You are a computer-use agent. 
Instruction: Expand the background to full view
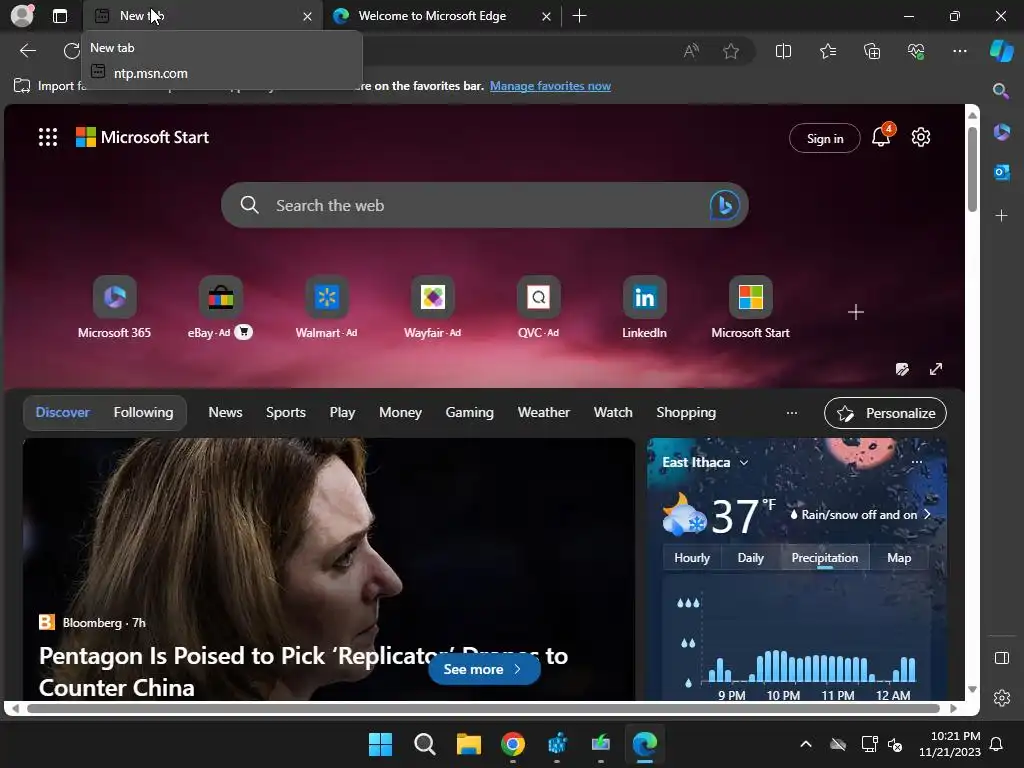tap(936, 369)
